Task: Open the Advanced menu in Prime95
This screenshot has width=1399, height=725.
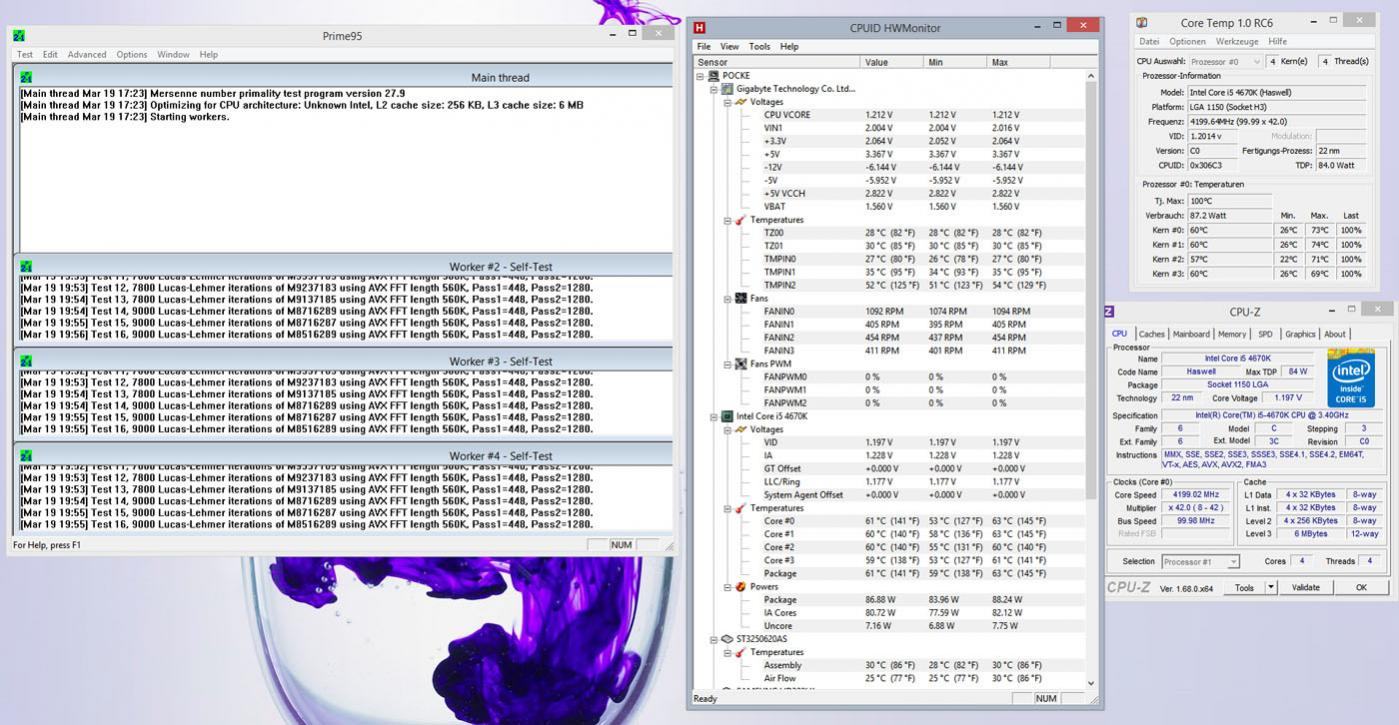Action: (x=87, y=54)
